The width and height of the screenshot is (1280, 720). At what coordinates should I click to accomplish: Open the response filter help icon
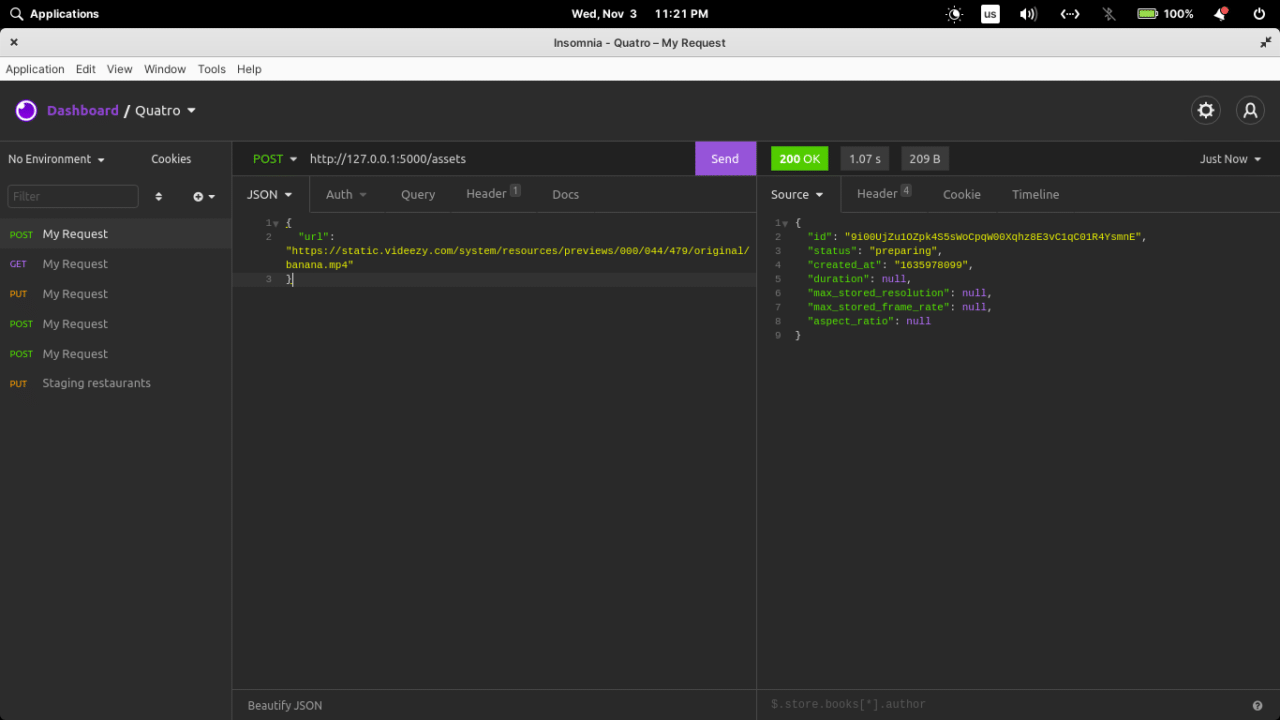pyautogui.click(x=1258, y=705)
